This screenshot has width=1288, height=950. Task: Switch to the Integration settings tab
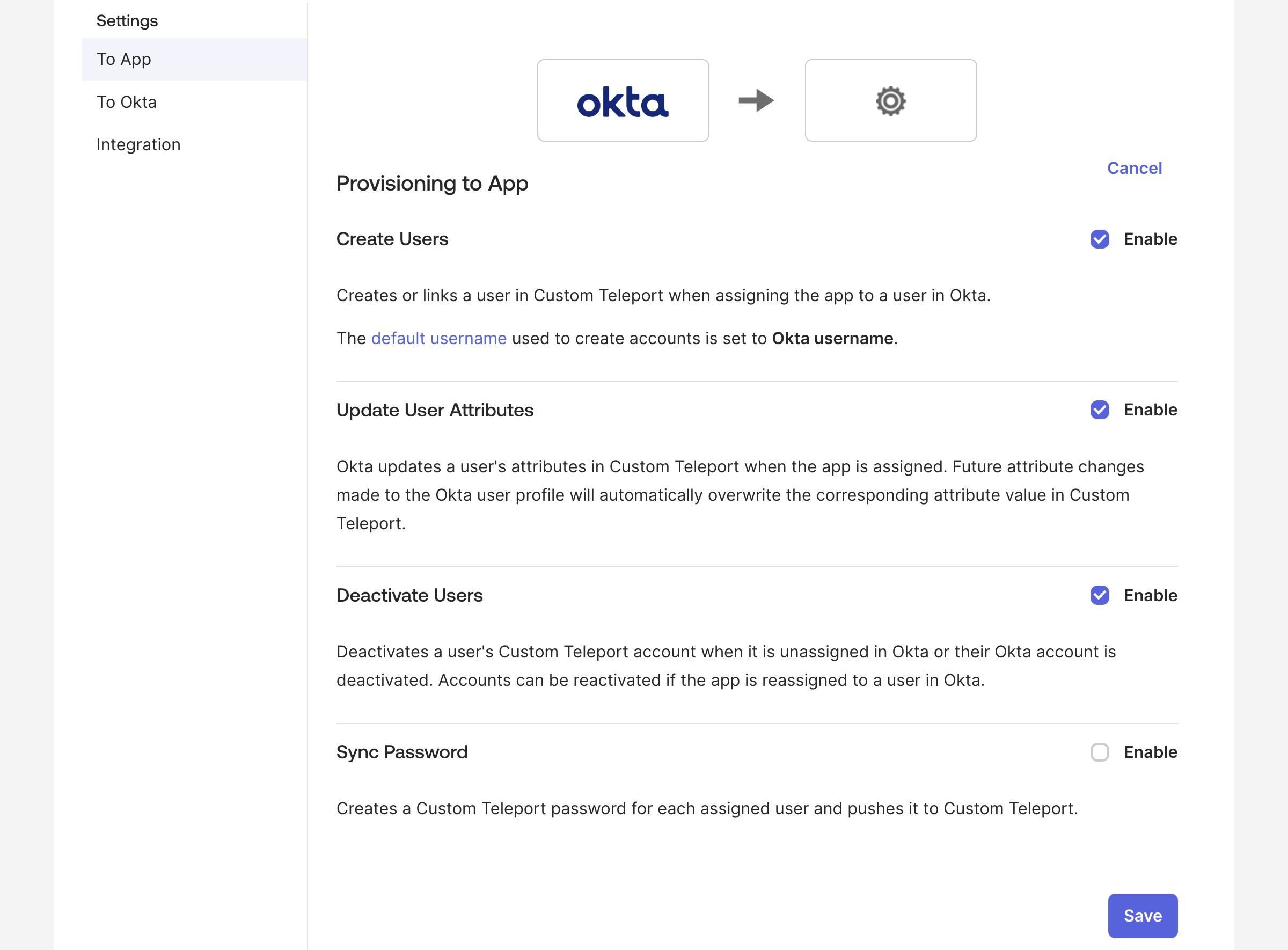[x=138, y=144]
